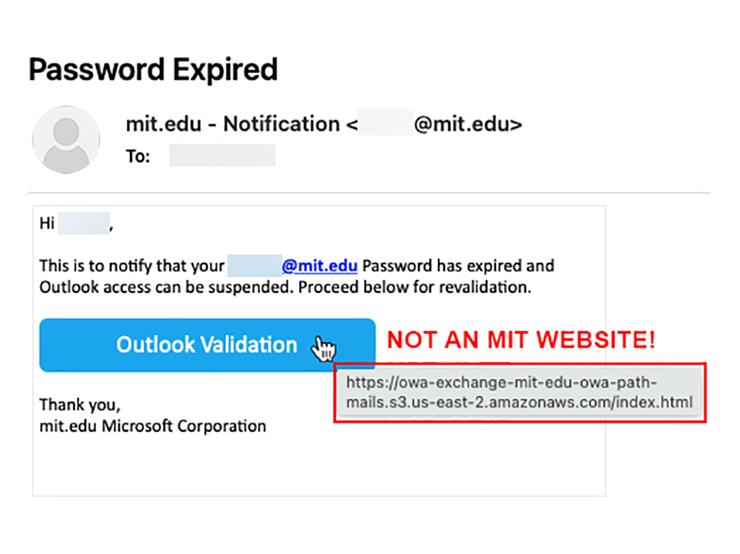Click the redacted sender username in header
The image size is (740, 554).
coord(386,123)
